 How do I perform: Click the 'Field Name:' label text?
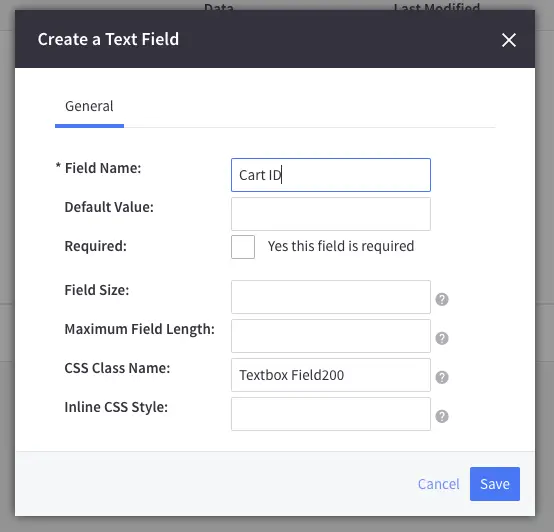click(x=103, y=168)
